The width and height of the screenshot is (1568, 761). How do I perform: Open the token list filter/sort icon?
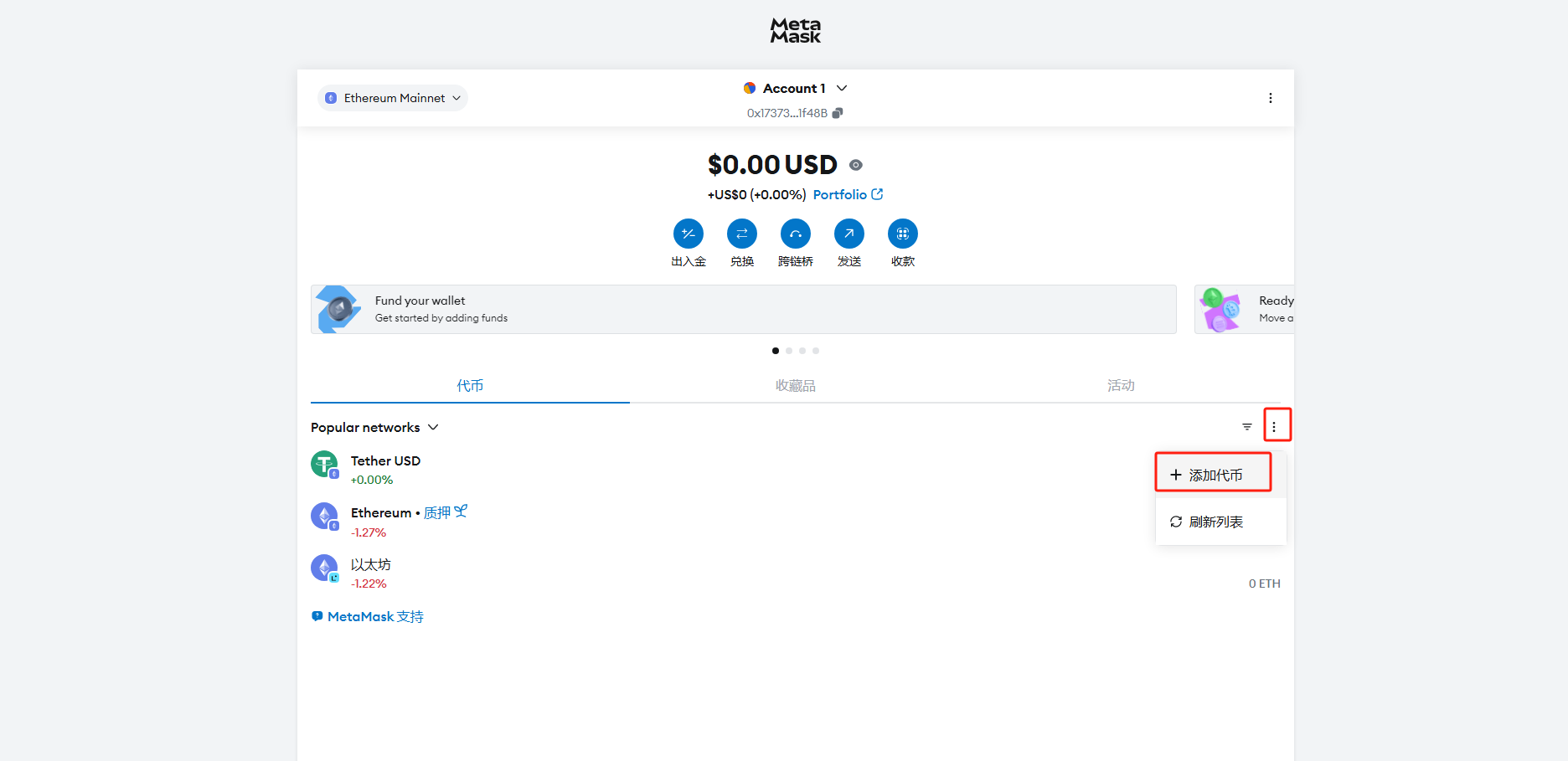tap(1247, 427)
